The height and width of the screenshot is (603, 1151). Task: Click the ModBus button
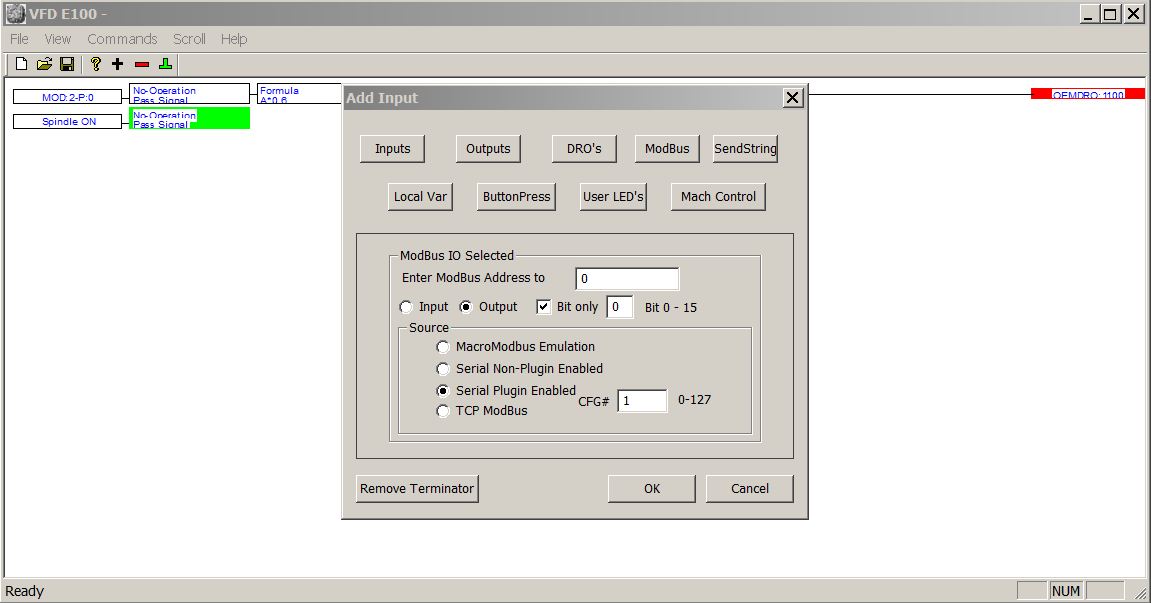coord(667,148)
